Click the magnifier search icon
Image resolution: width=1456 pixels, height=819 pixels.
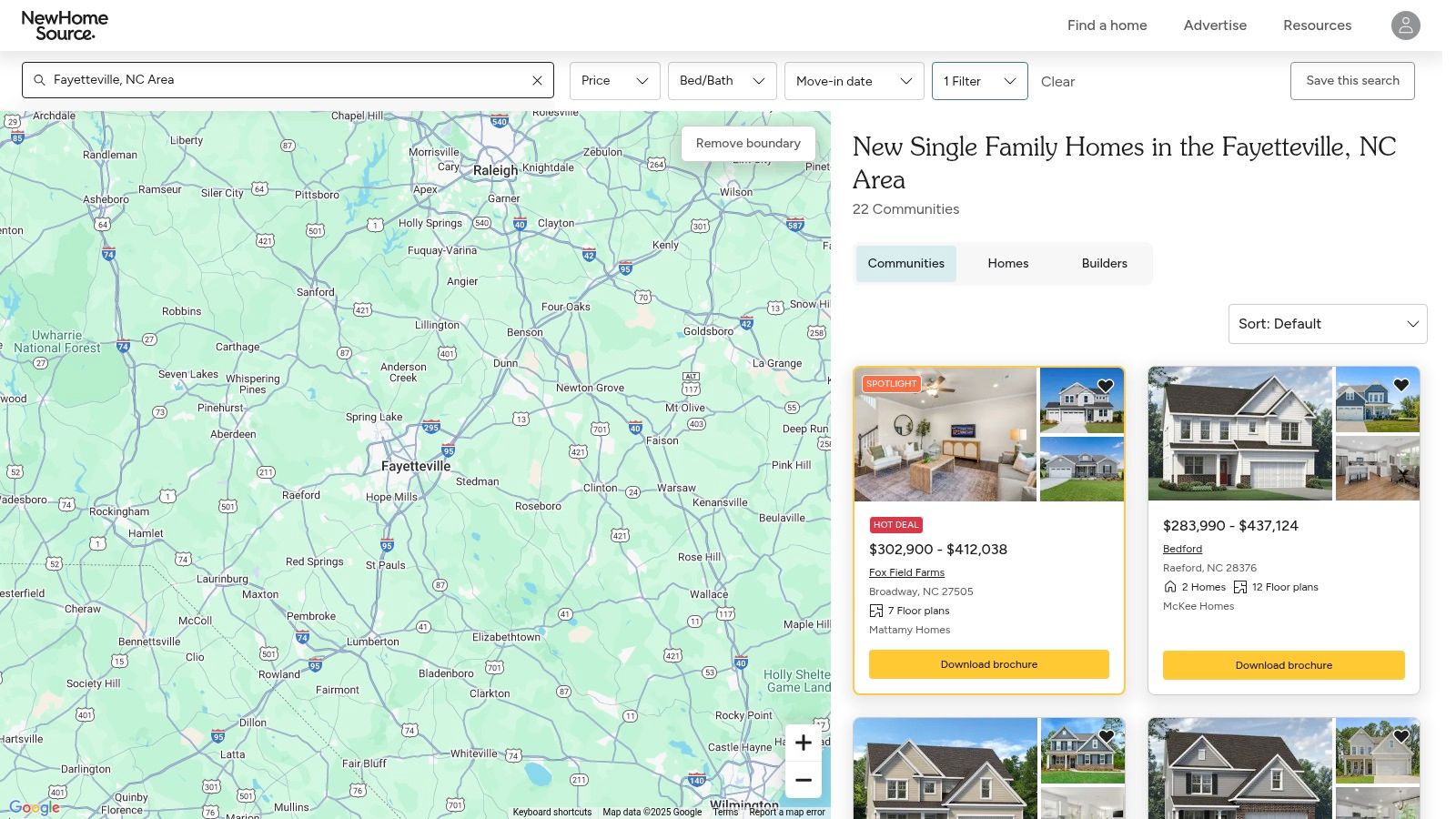[39, 80]
